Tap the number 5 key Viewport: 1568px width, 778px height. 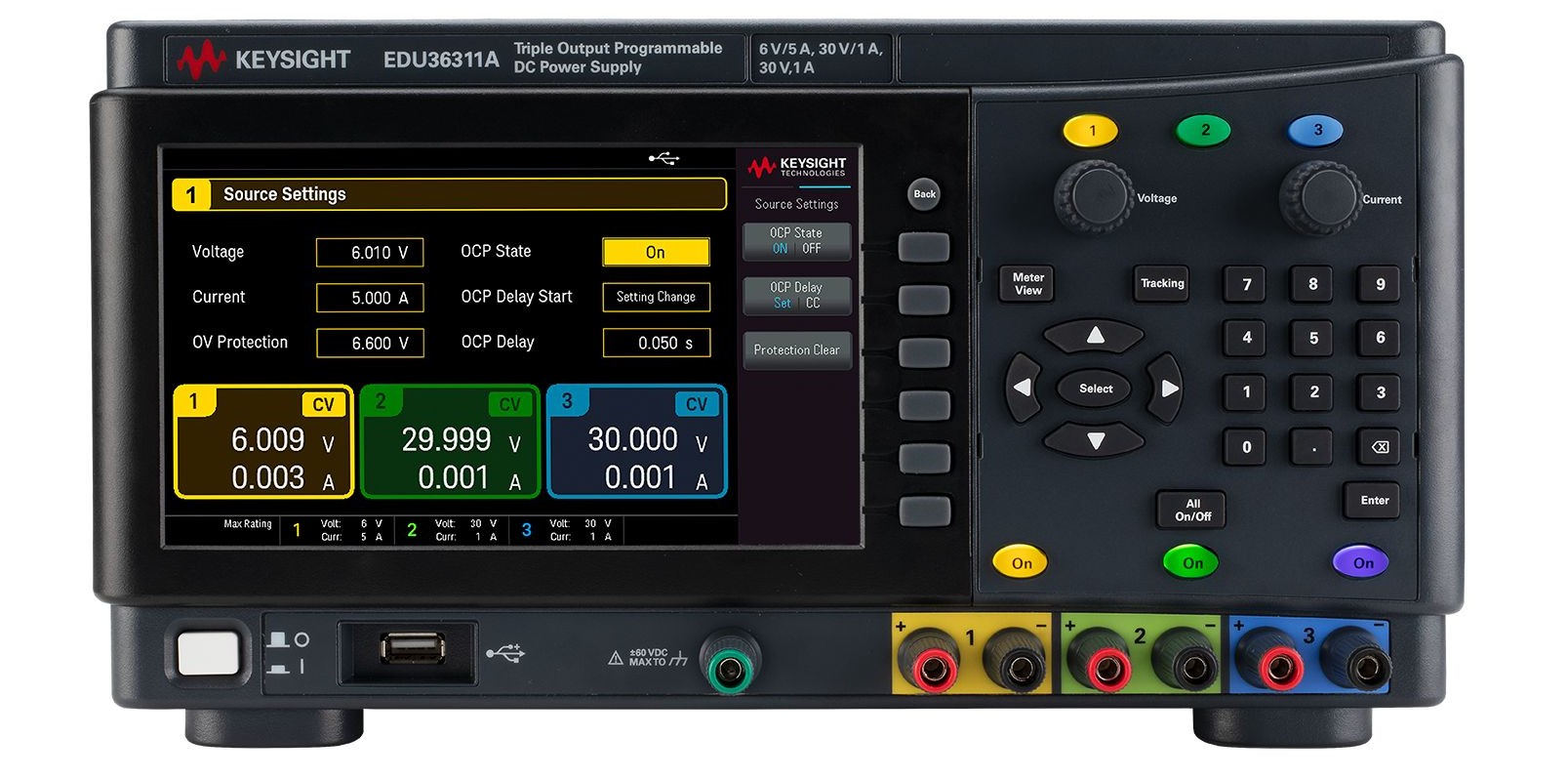click(1312, 338)
